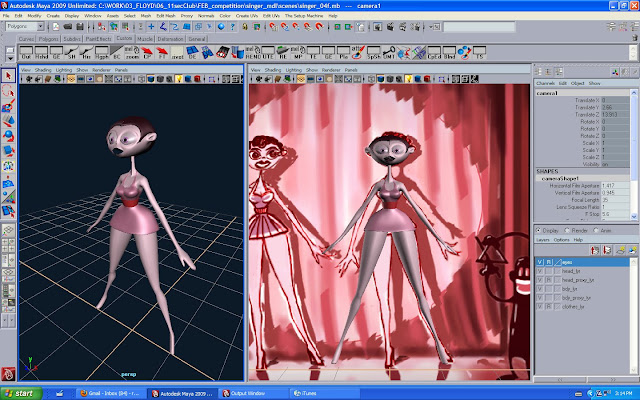The width and height of the screenshot is (640, 400).
Task: Select the Anim layer radio button
Action: pyautogui.click(x=596, y=230)
